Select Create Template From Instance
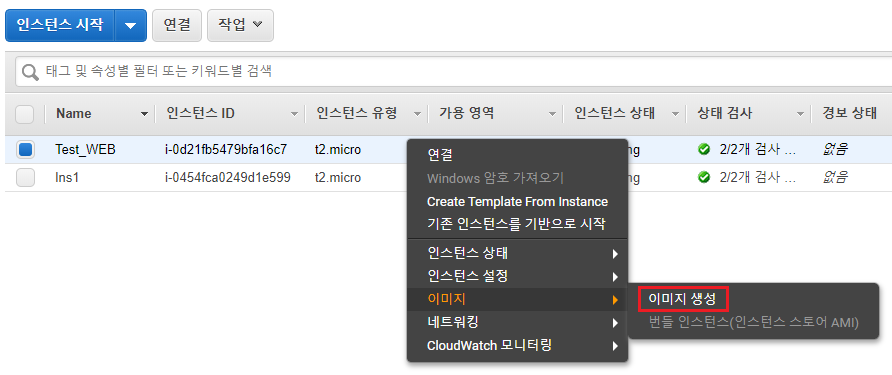The image size is (892, 375). pos(517,201)
